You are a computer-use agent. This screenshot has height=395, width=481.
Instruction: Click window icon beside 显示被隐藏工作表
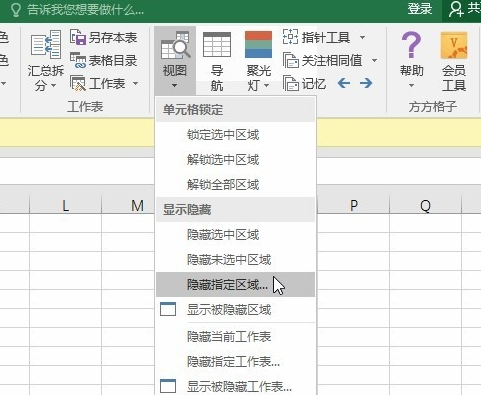168,386
